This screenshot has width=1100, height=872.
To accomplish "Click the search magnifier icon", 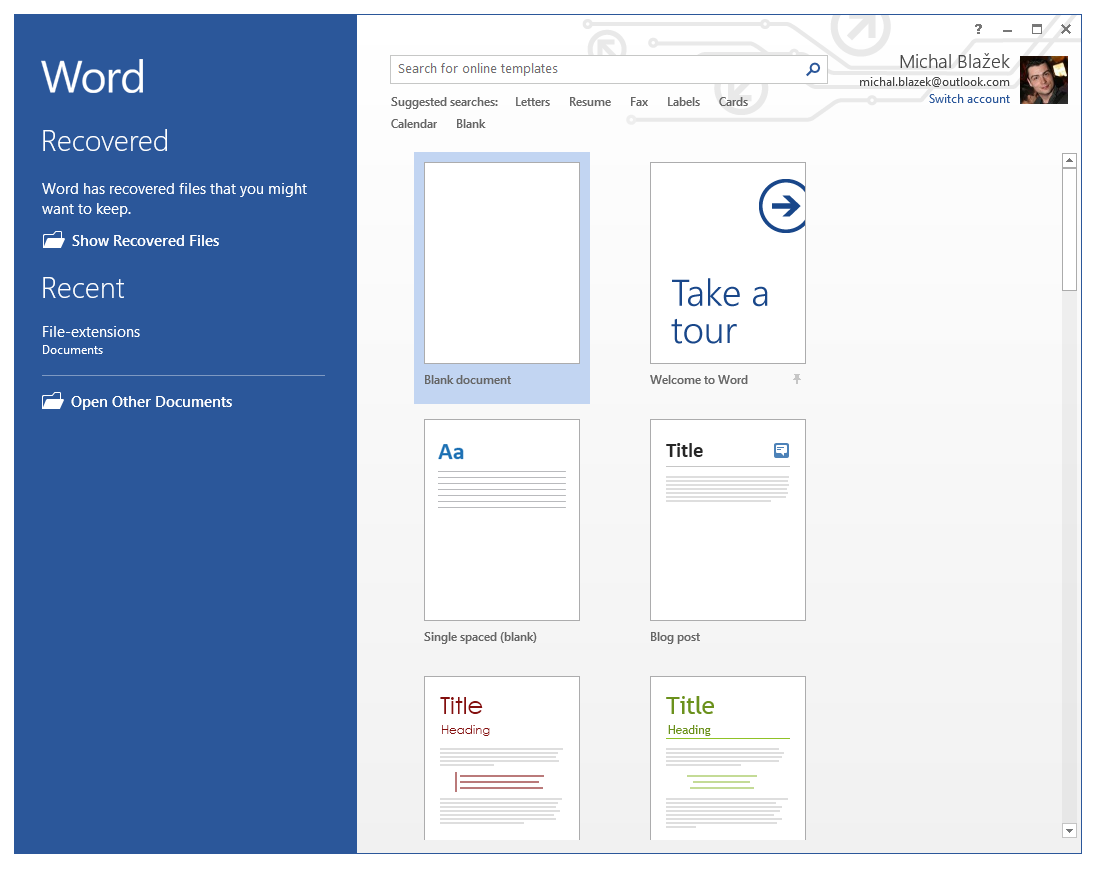I will [813, 69].
